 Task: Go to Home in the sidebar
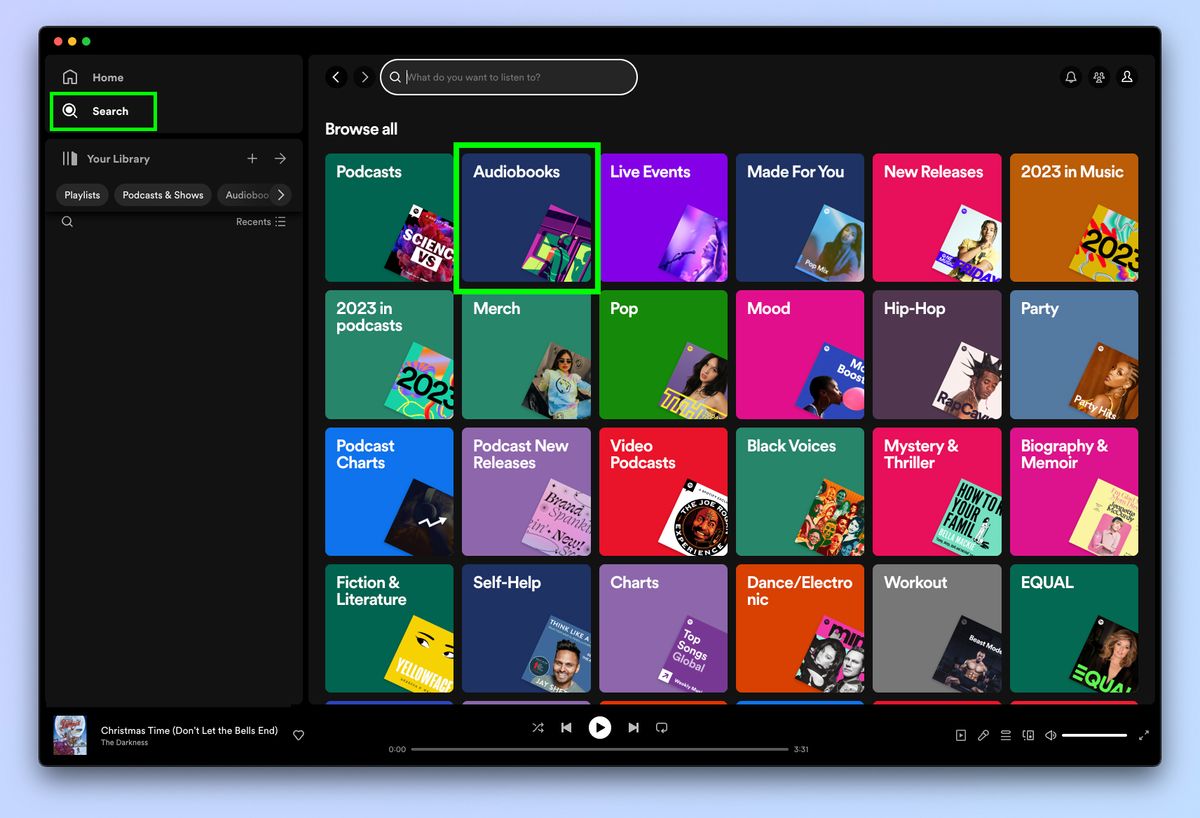tap(96, 77)
